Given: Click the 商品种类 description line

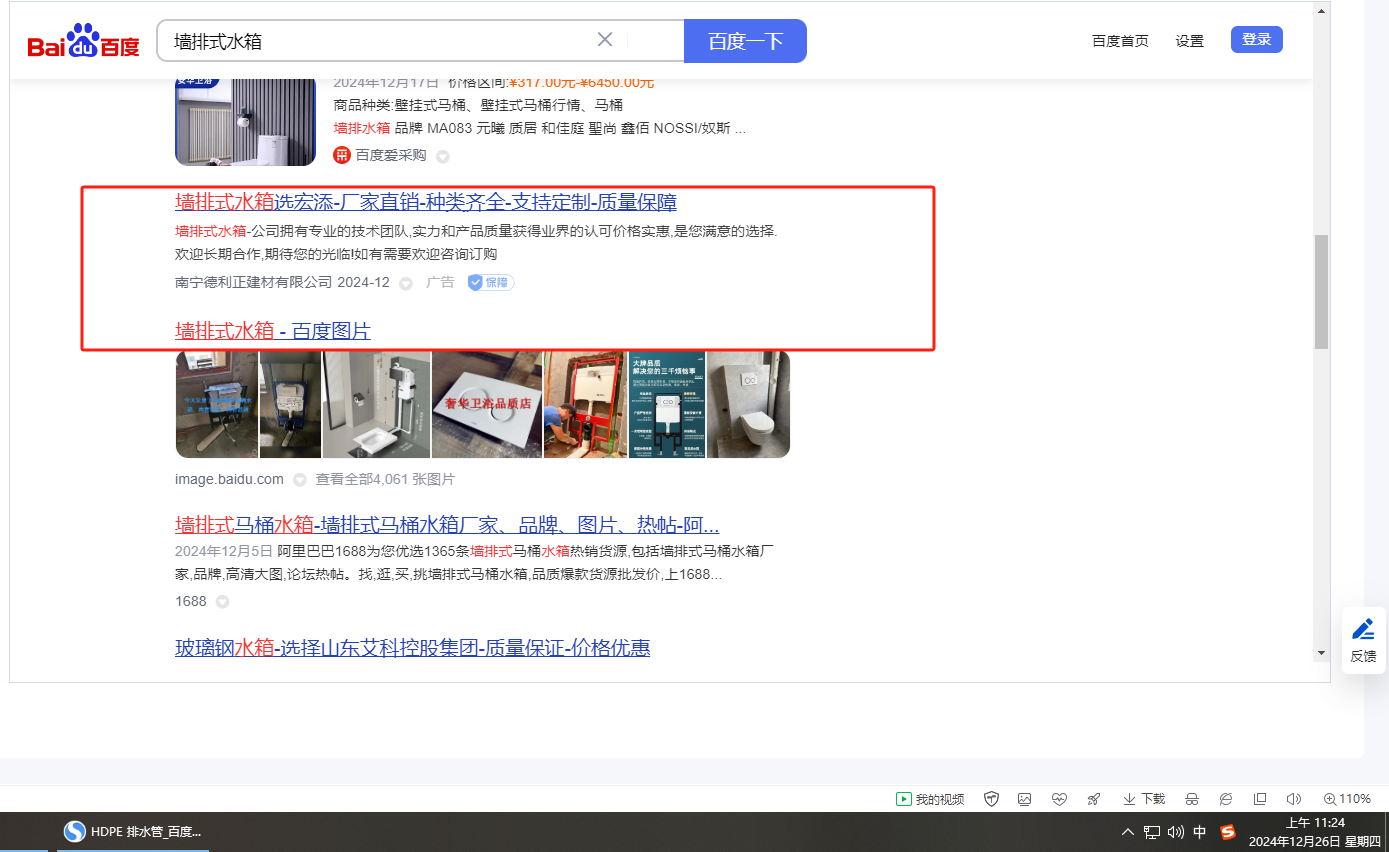Looking at the screenshot, I should (478, 104).
